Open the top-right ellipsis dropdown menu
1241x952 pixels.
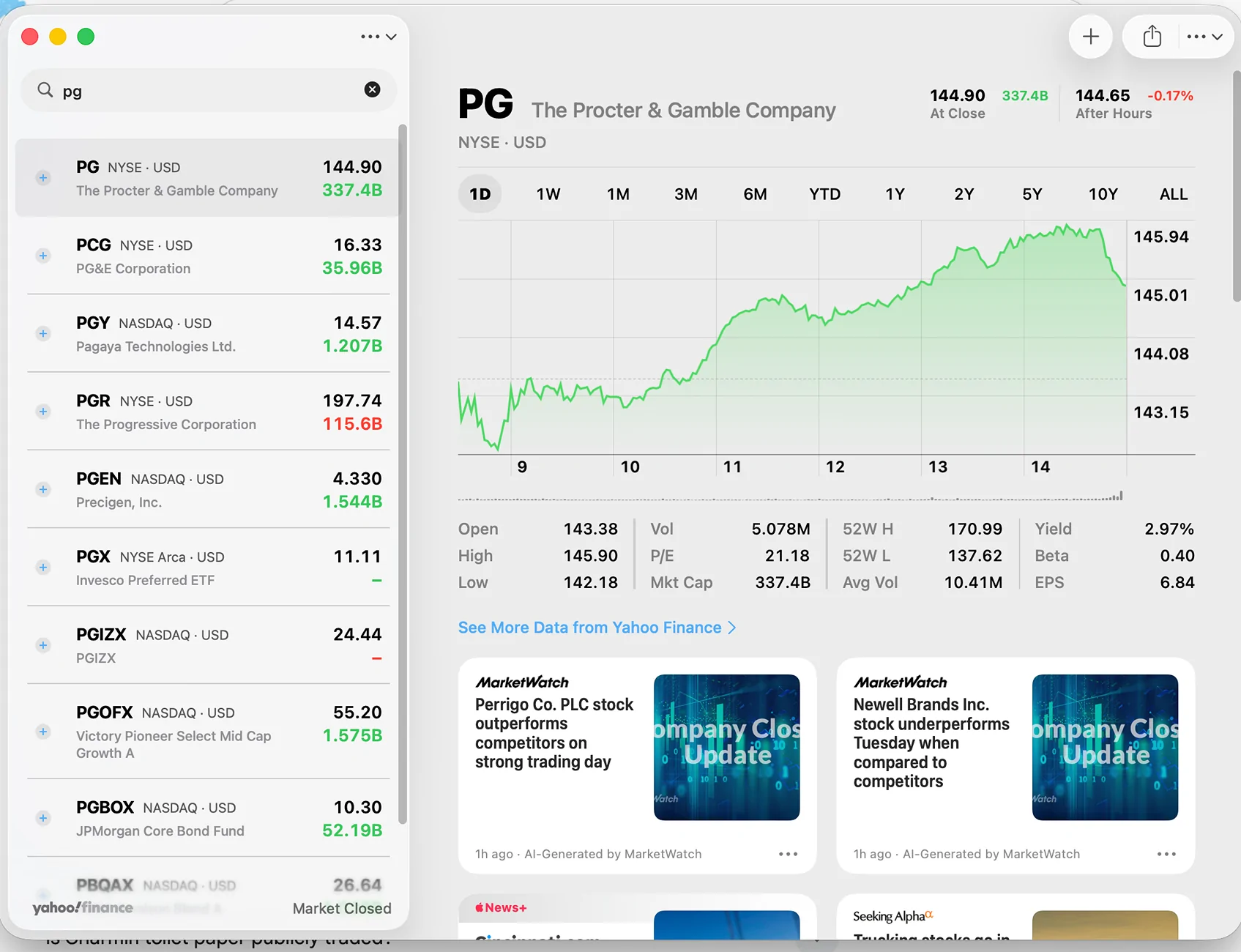(1205, 37)
